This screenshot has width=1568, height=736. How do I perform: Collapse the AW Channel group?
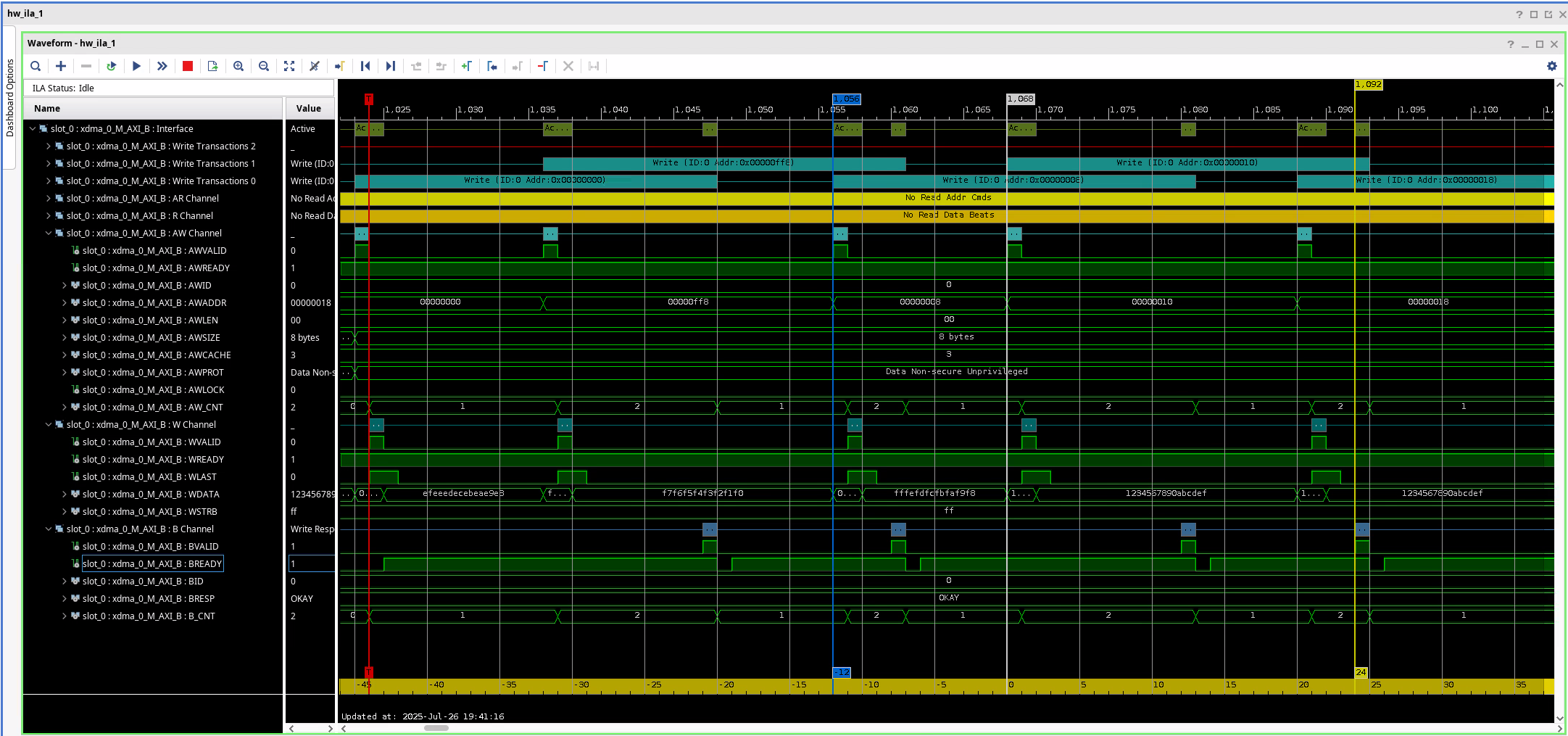pos(49,233)
